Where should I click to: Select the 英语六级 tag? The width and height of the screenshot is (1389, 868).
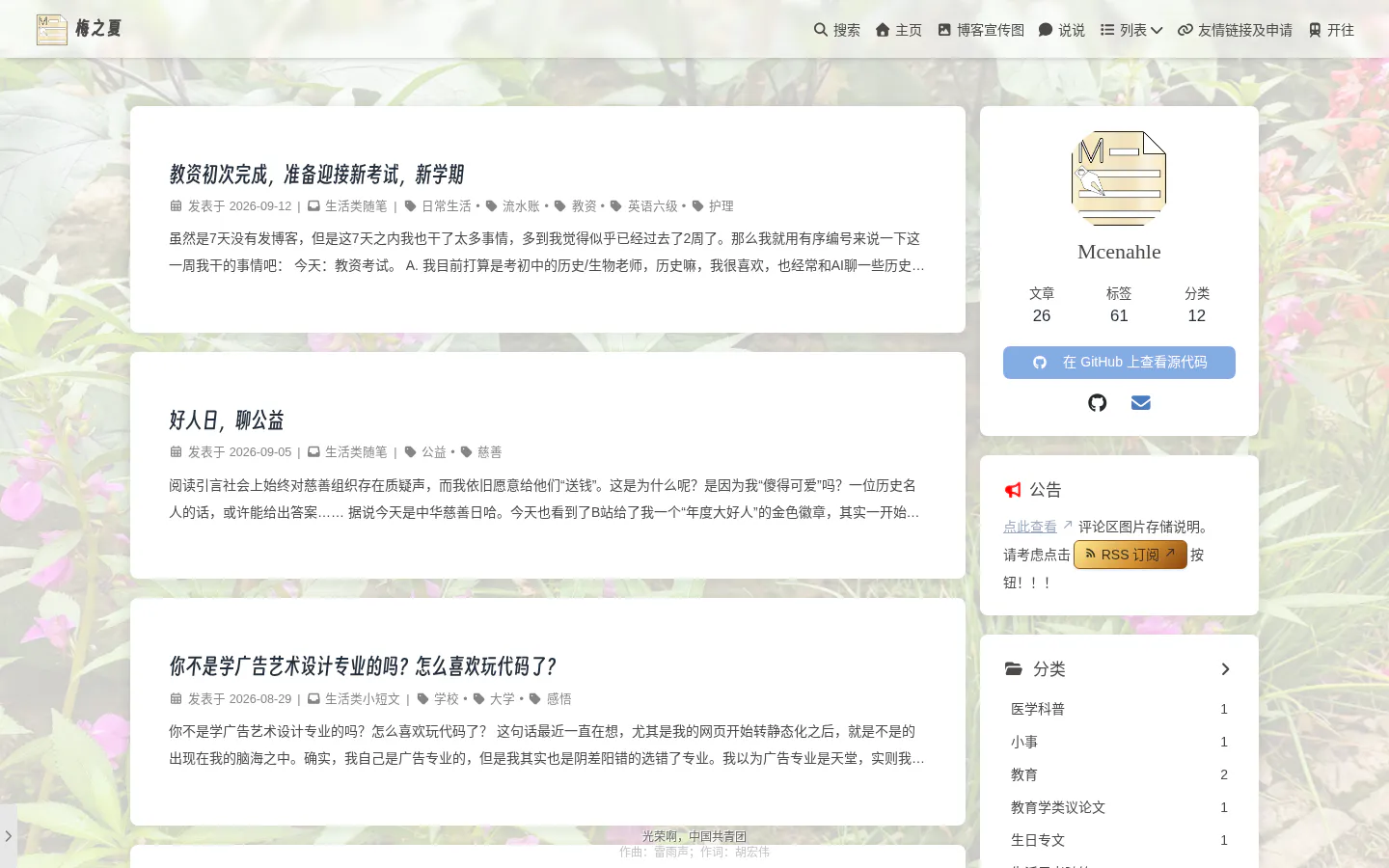pyautogui.click(x=653, y=206)
